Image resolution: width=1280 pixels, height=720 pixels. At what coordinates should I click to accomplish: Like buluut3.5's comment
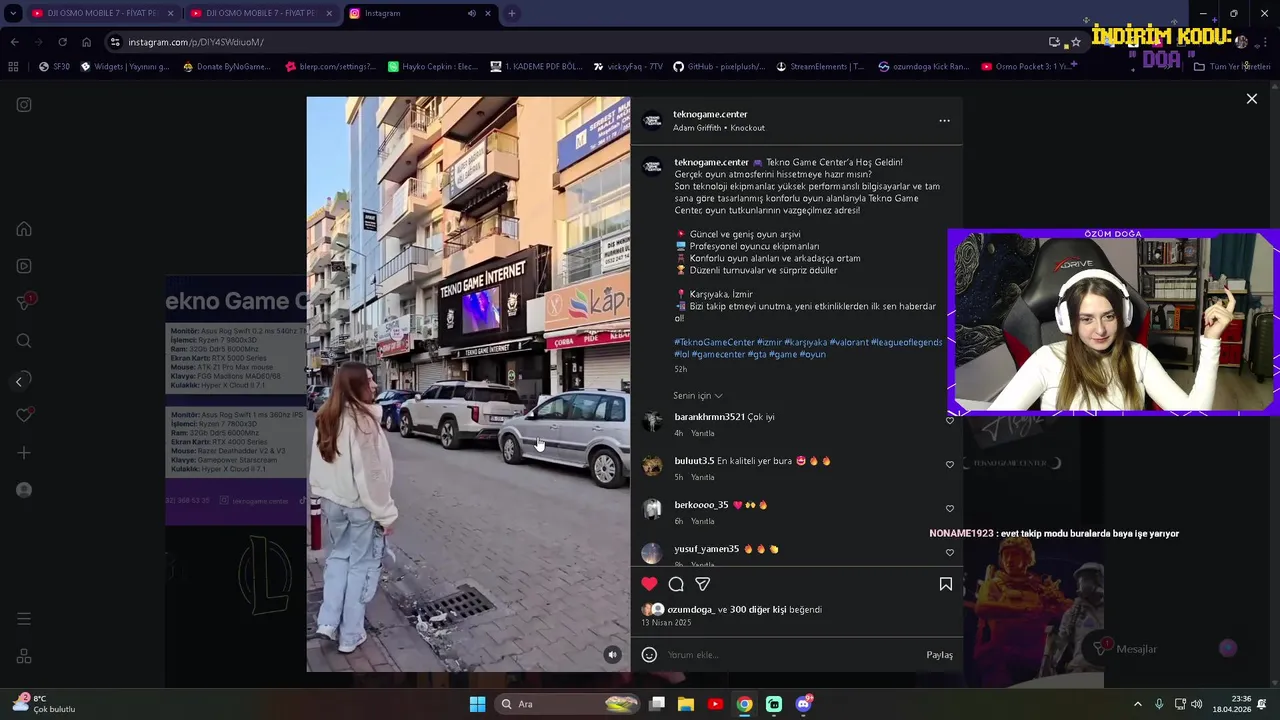(x=950, y=465)
